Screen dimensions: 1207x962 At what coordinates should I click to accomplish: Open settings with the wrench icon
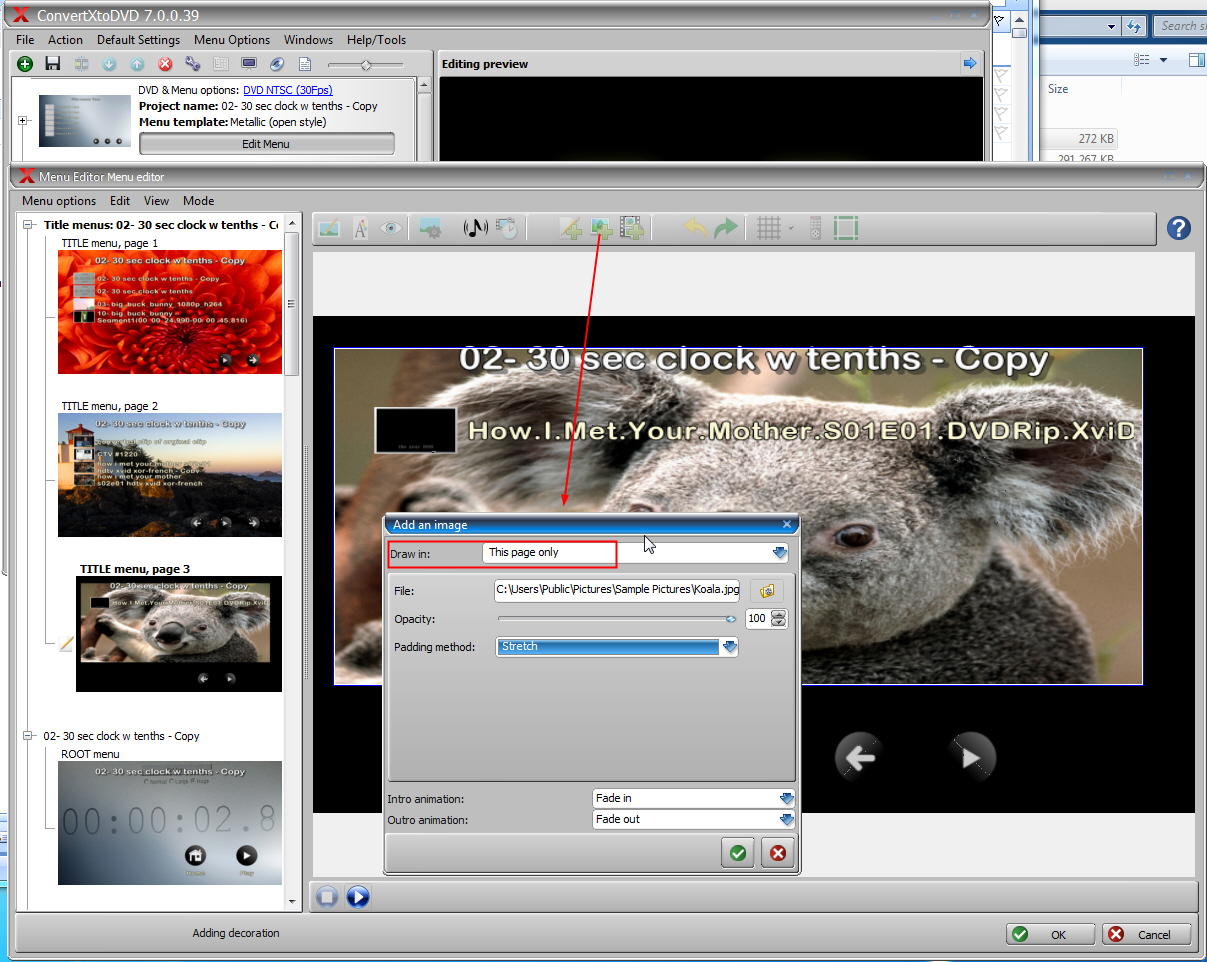tap(193, 64)
